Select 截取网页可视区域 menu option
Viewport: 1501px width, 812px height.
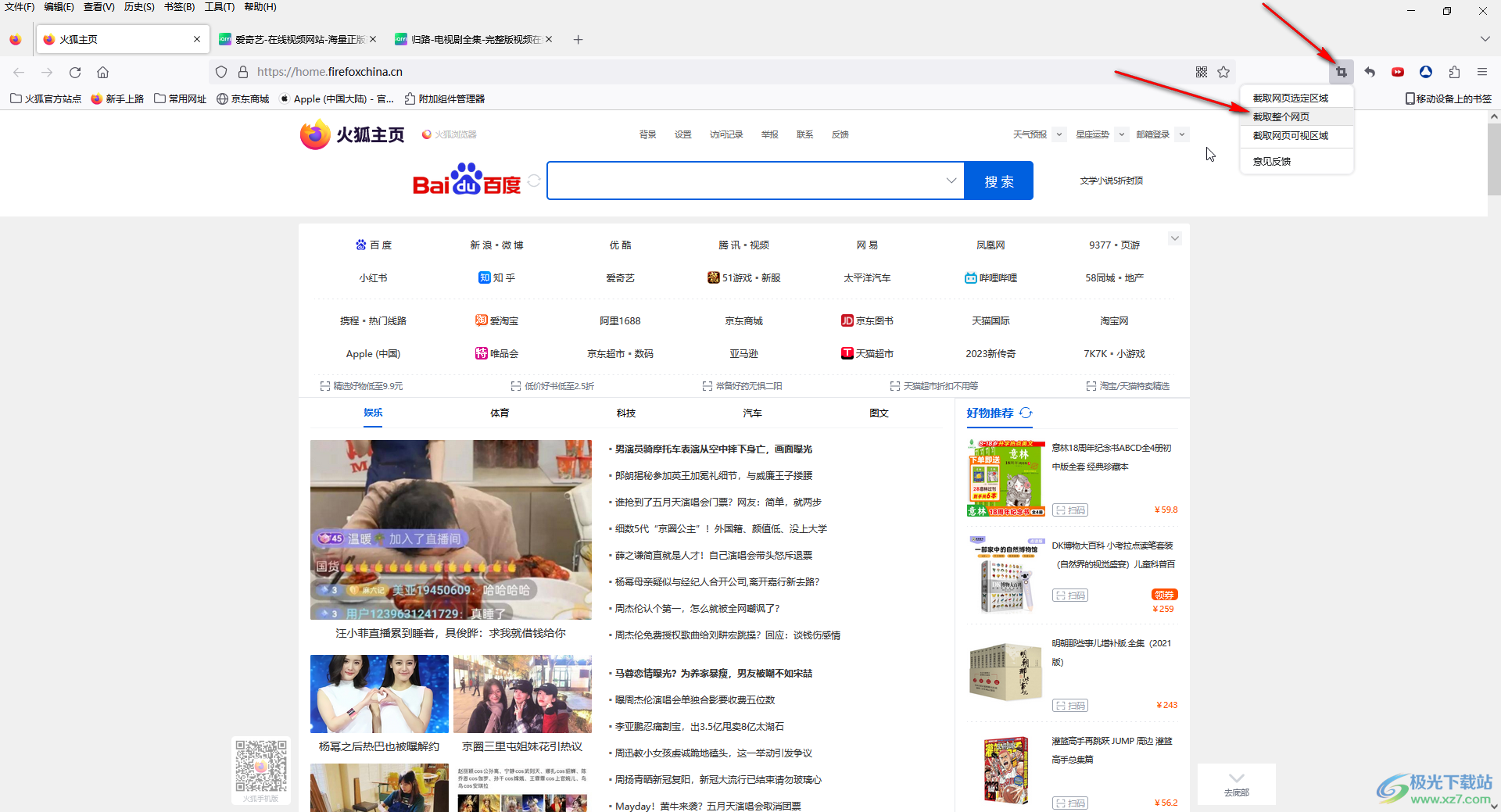click(x=1297, y=135)
